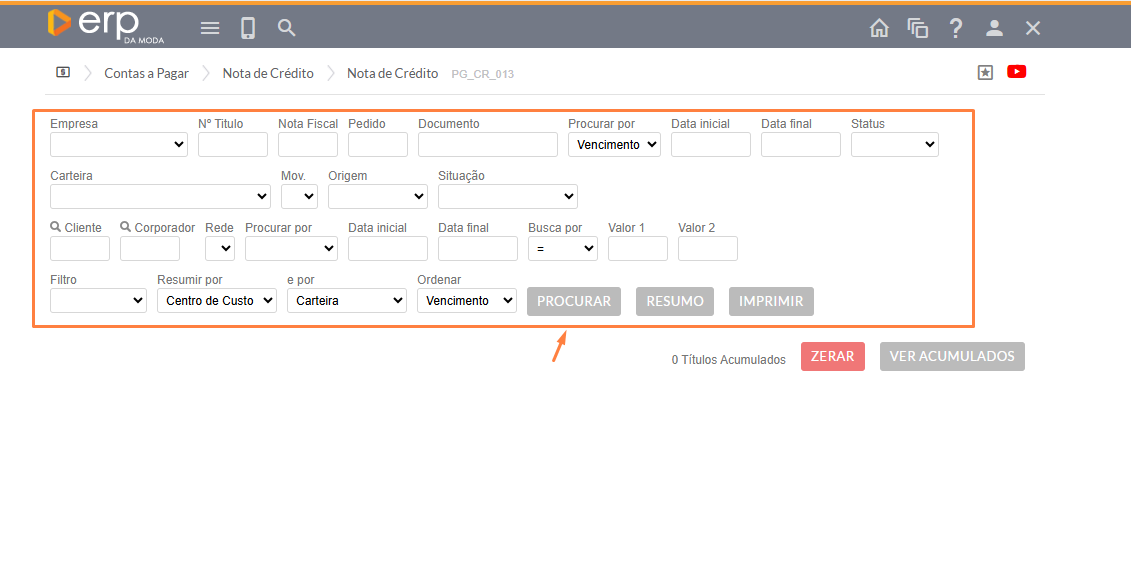1131x588 pixels.
Task: Open the Status dropdown
Action: (x=894, y=145)
